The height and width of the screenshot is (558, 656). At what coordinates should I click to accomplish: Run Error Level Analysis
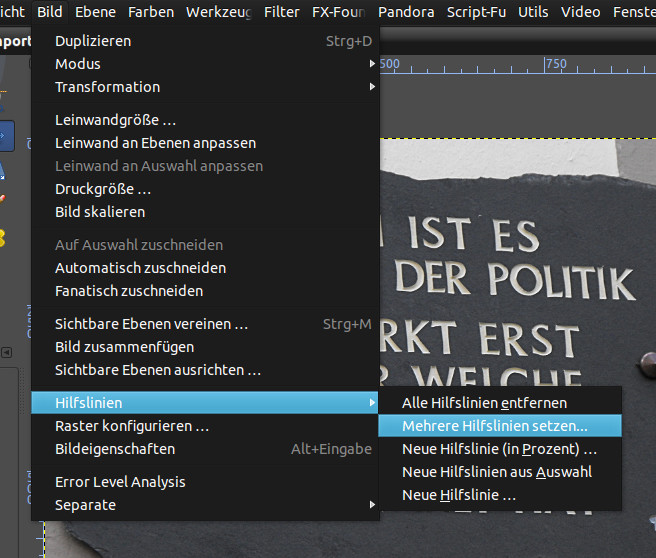click(205, 482)
